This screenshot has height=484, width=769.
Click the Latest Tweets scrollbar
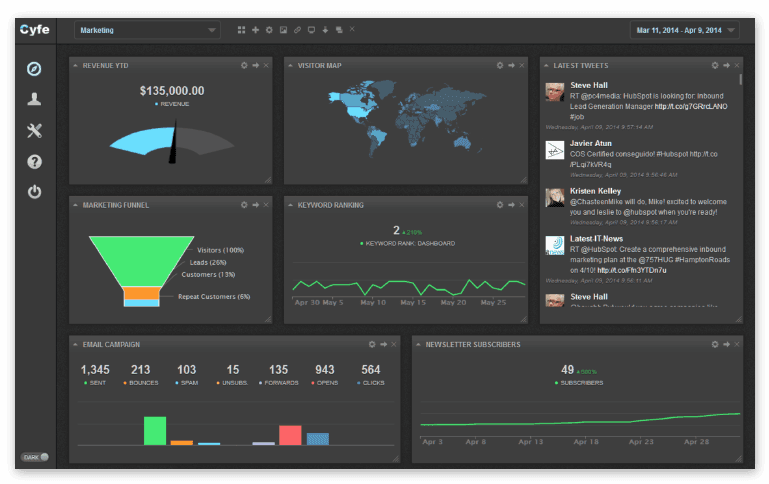coord(741,77)
